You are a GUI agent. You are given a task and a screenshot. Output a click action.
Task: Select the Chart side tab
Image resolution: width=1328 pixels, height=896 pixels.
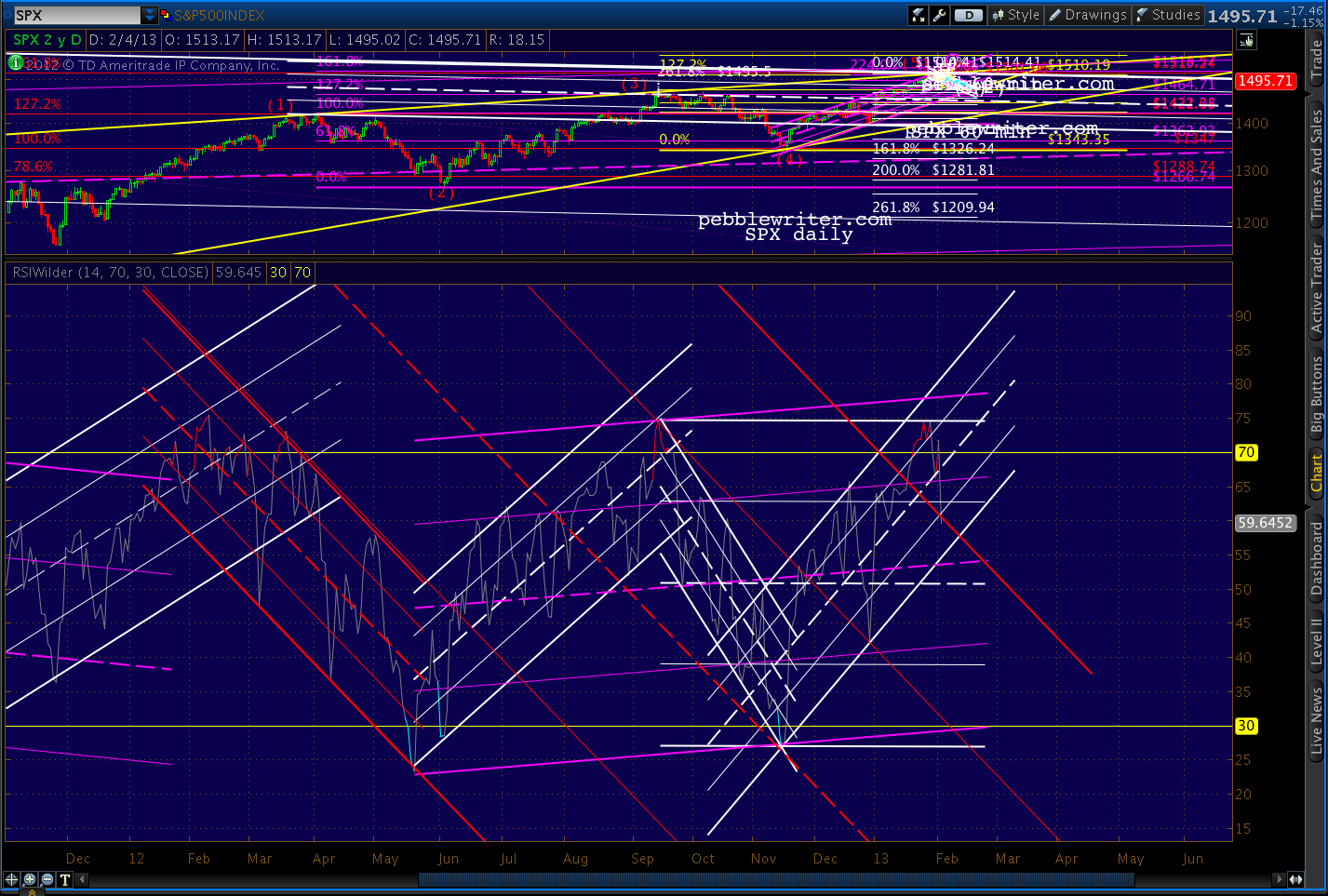coord(1316,473)
